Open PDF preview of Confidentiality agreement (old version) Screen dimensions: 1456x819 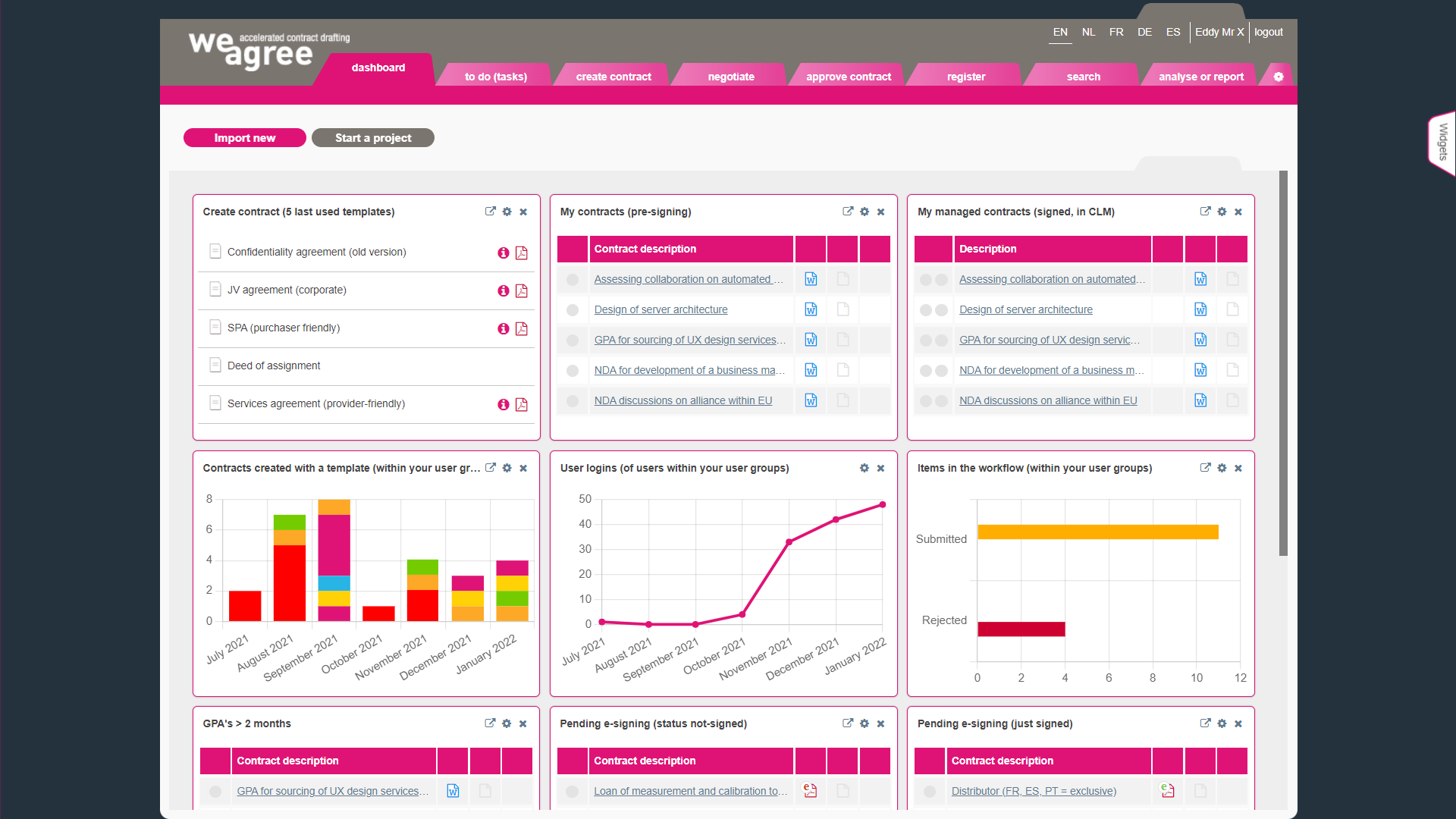[522, 253]
